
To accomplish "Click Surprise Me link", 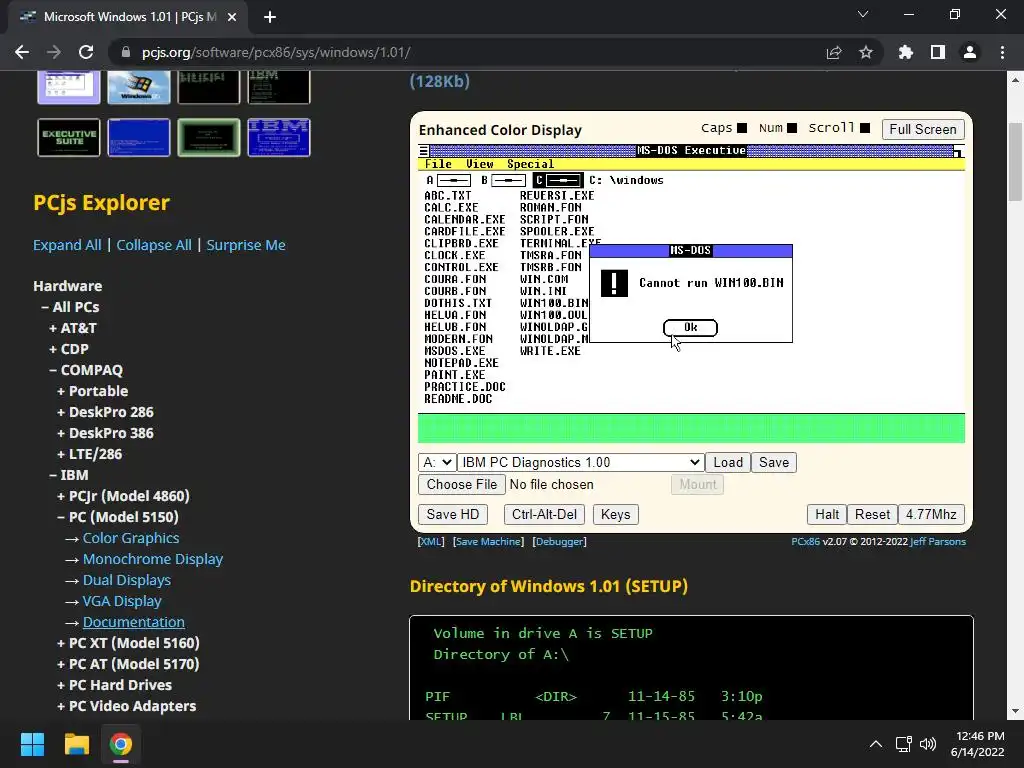I will (246, 245).
